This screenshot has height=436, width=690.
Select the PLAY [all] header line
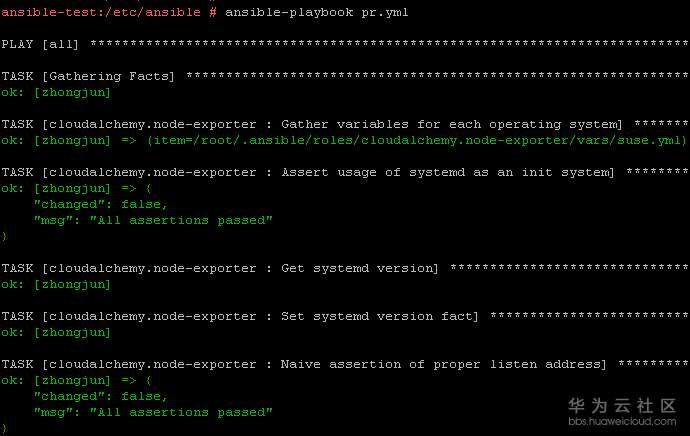(x=41, y=44)
